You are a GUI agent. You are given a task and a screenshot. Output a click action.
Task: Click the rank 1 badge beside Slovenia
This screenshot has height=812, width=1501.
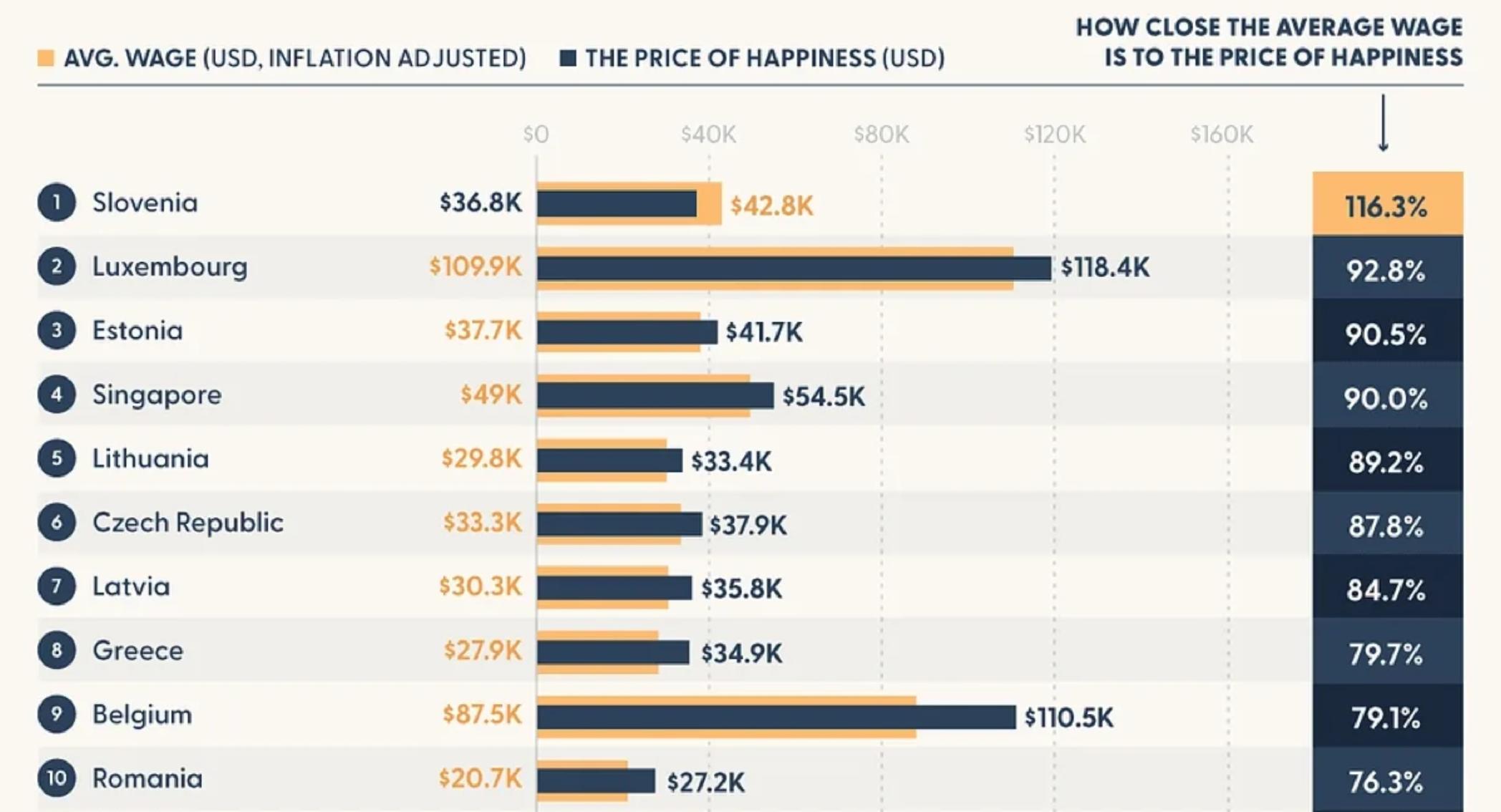coord(57,203)
